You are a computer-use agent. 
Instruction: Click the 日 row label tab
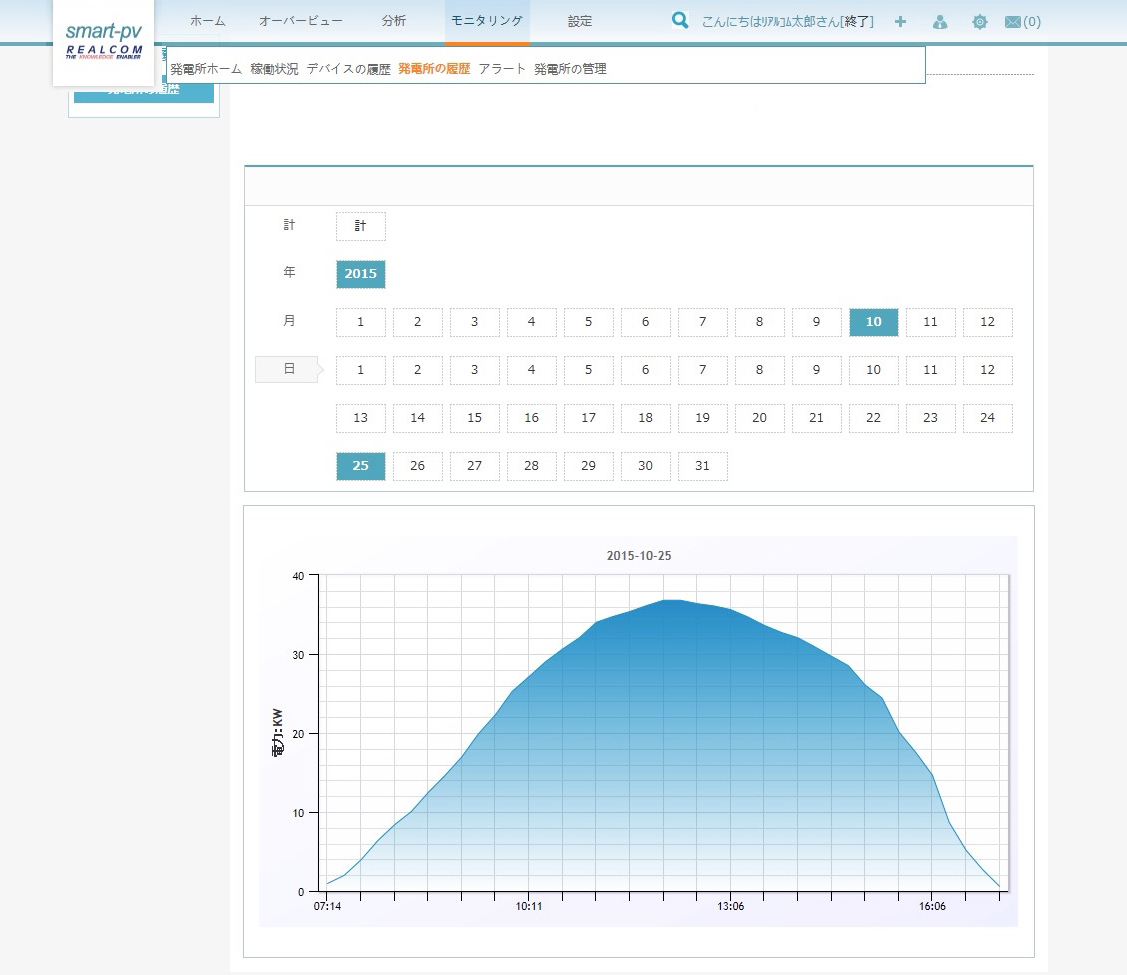pos(289,369)
